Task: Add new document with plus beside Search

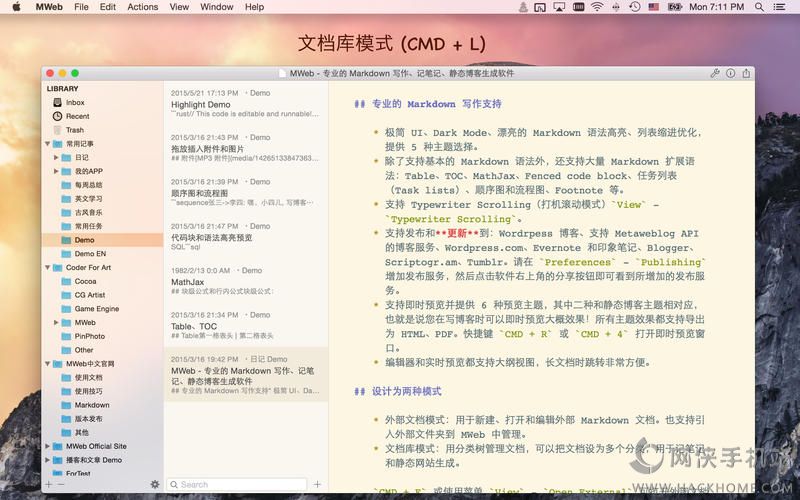Action: coord(317,484)
